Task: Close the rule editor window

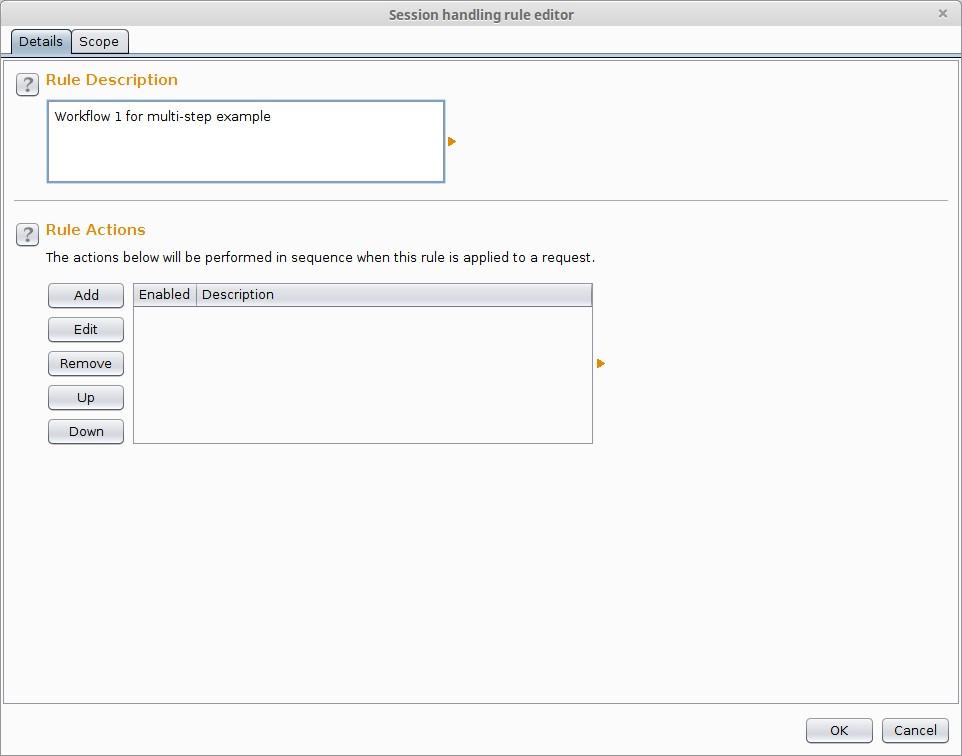Action: coord(943,14)
